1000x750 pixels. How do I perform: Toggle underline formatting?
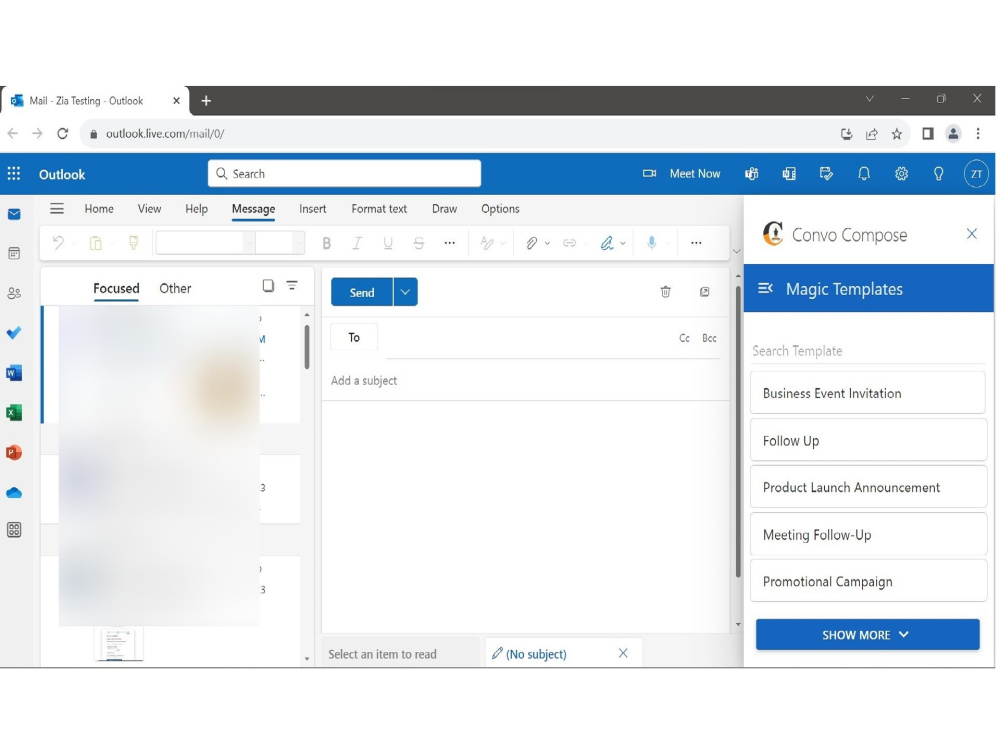pos(388,243)
